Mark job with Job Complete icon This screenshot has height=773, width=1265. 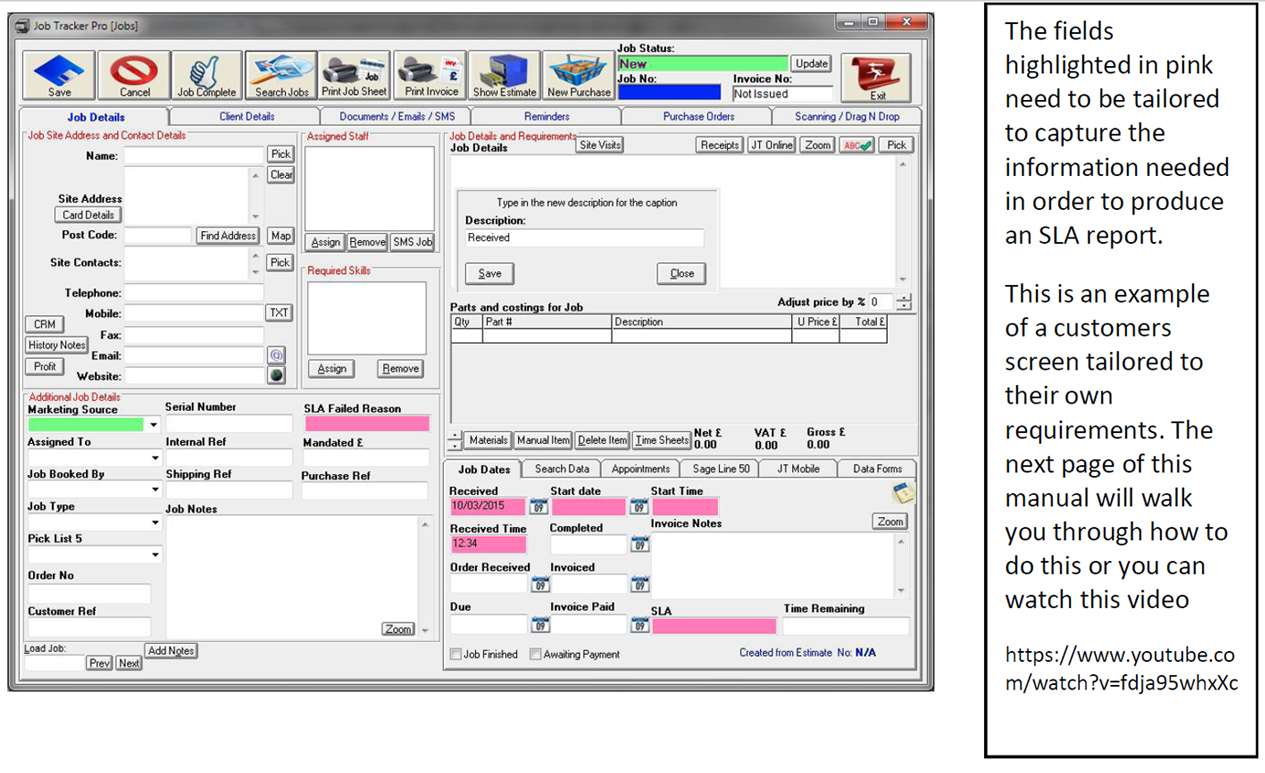(x=207, y=76)
